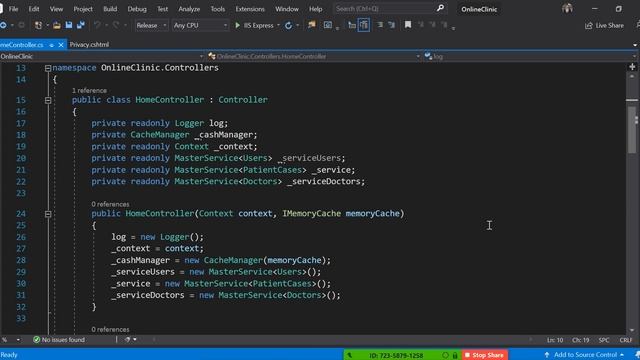
Task: Open the Build menu
Action: [x=110, y=9]
